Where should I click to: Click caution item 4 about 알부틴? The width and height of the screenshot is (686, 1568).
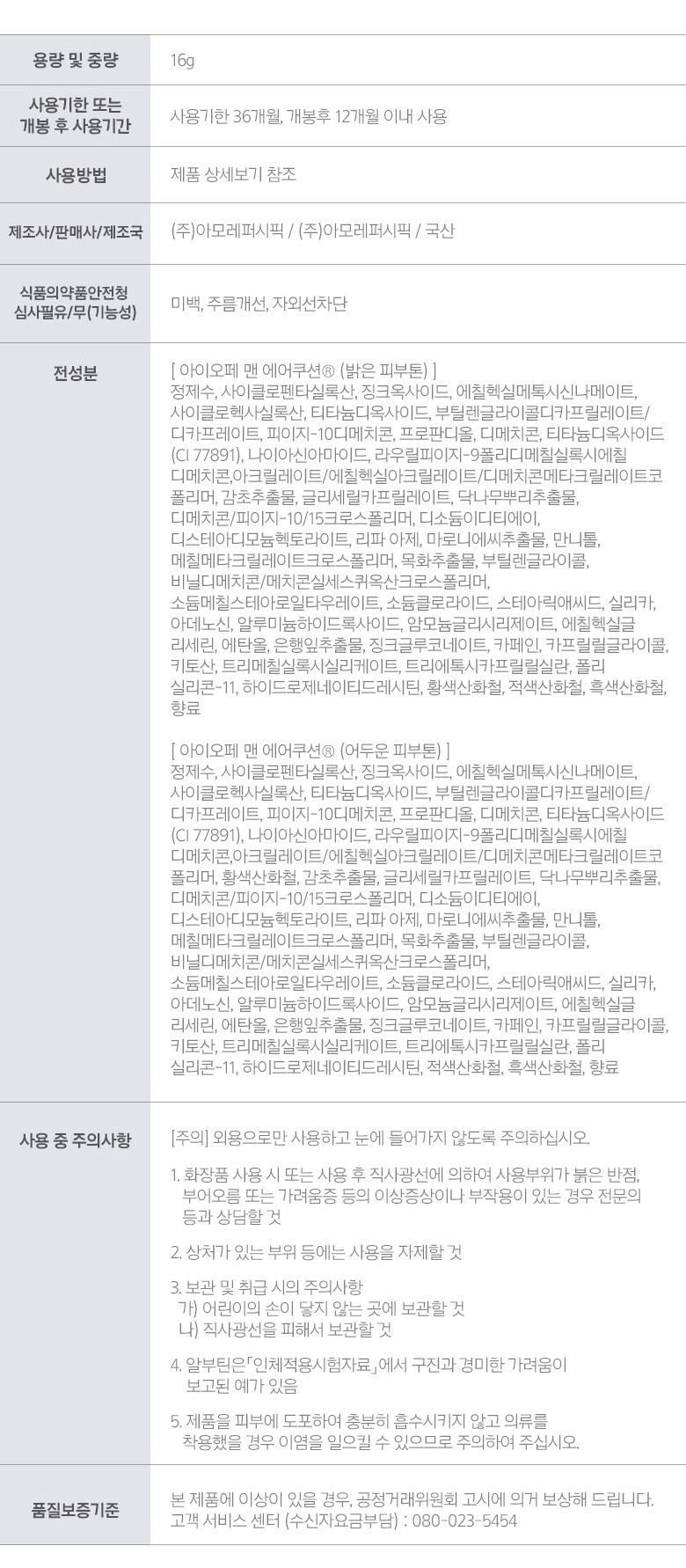tap(369, 1375)
